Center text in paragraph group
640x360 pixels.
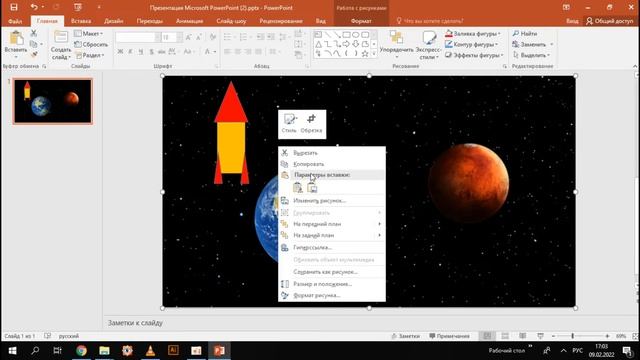point(238,51)
